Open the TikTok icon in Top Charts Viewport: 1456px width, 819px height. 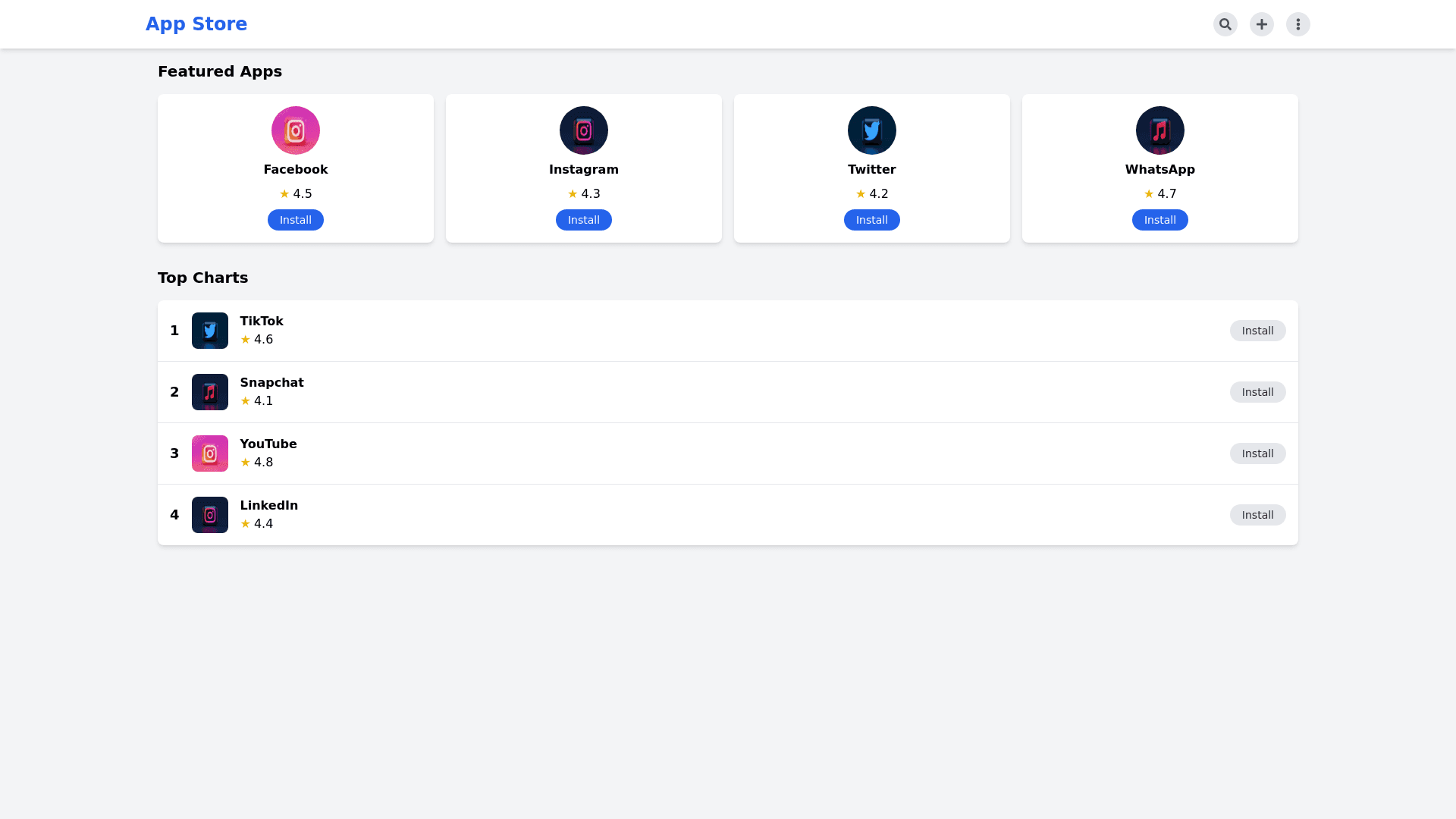coord(210,331)
